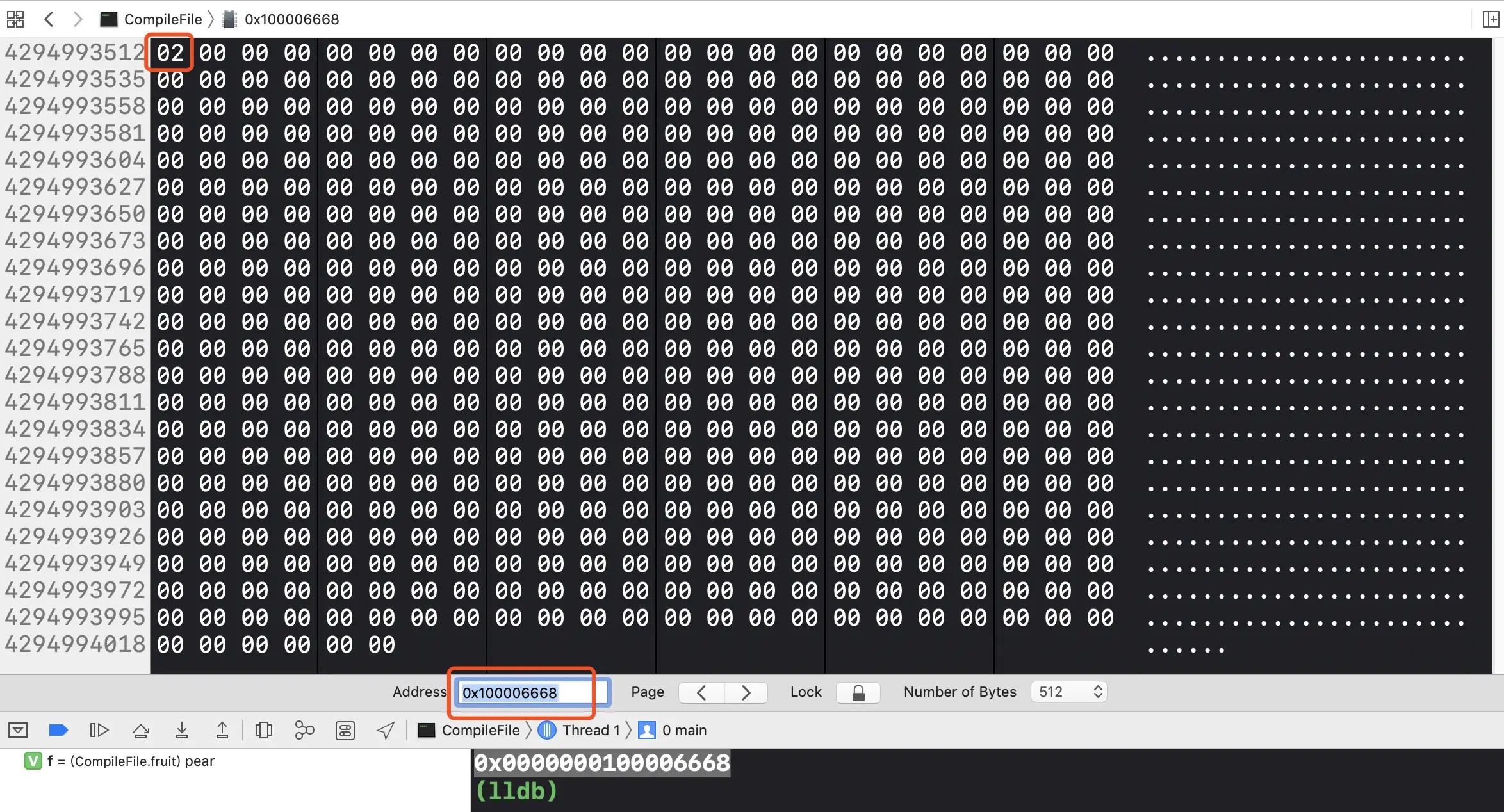Click simulate location arrow icon
1504x812 pixels.
386,730
